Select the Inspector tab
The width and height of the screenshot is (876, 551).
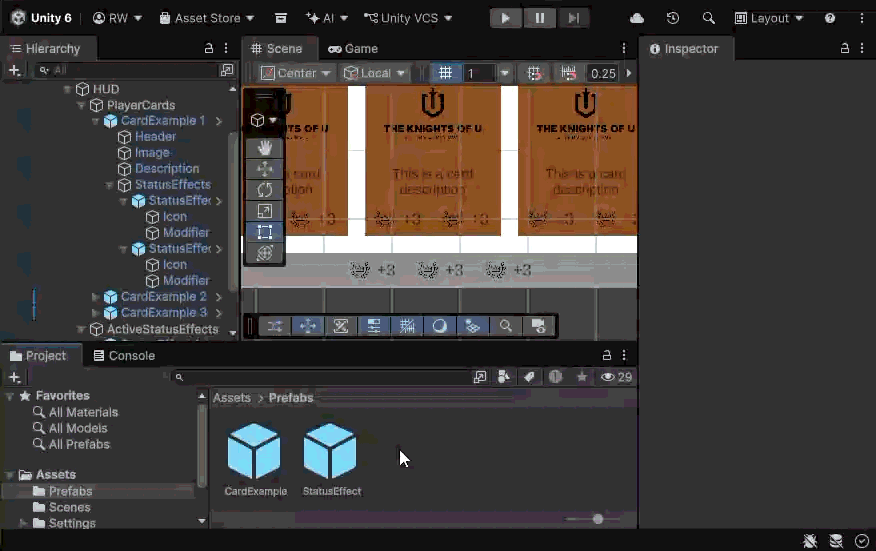pyautogui.click(x=684, y=49)
